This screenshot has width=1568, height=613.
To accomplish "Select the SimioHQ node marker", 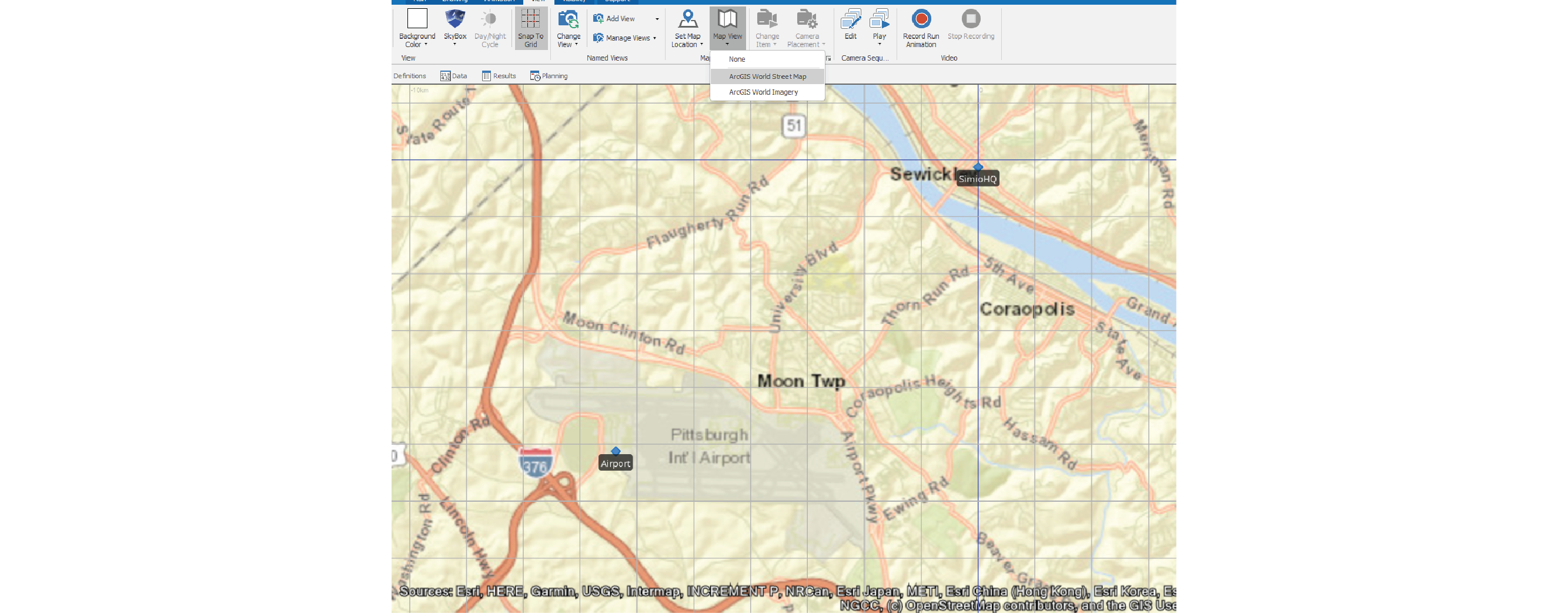I will [978, 167].
